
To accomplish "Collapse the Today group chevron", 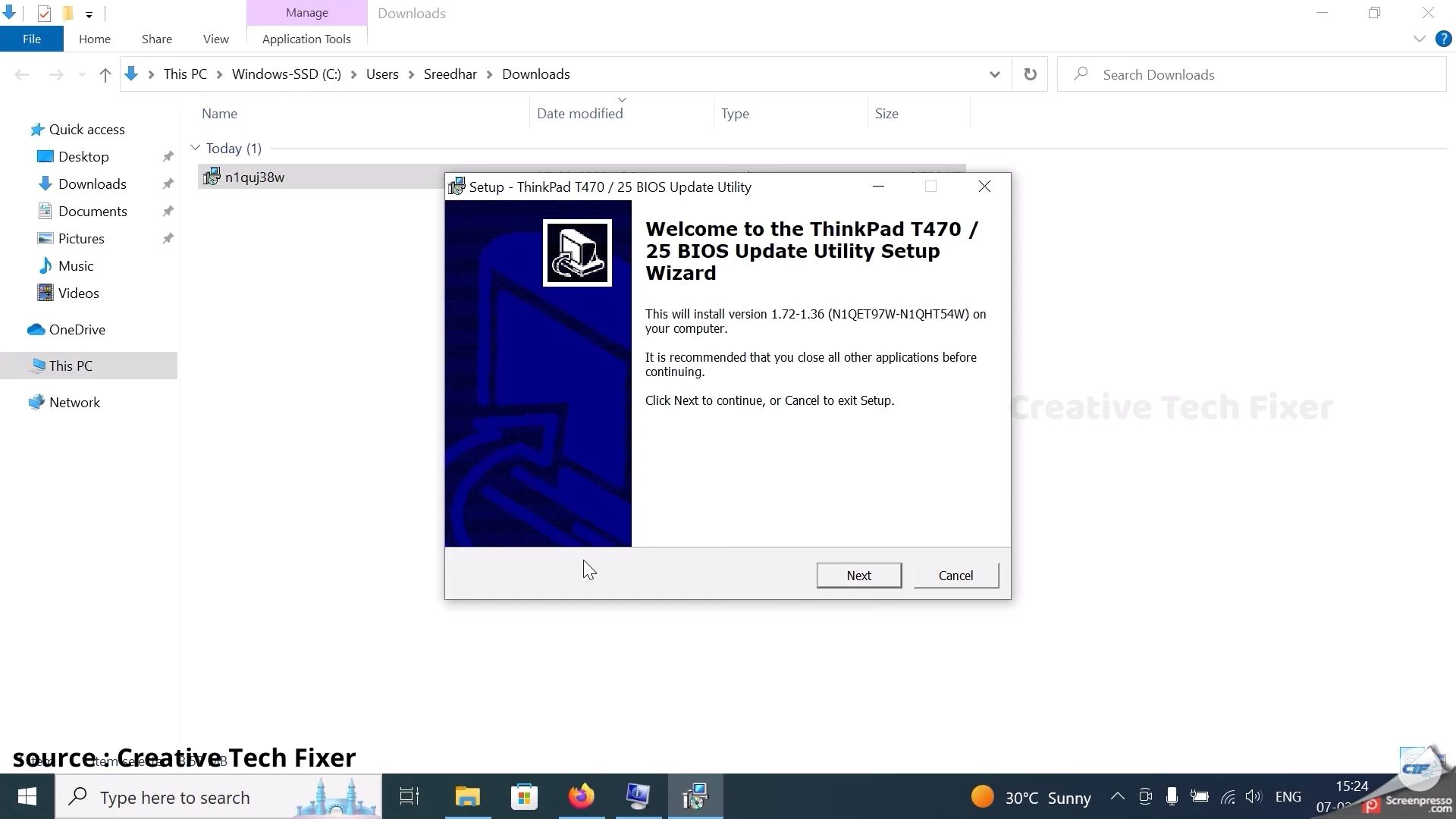I will tap(195, 148).
